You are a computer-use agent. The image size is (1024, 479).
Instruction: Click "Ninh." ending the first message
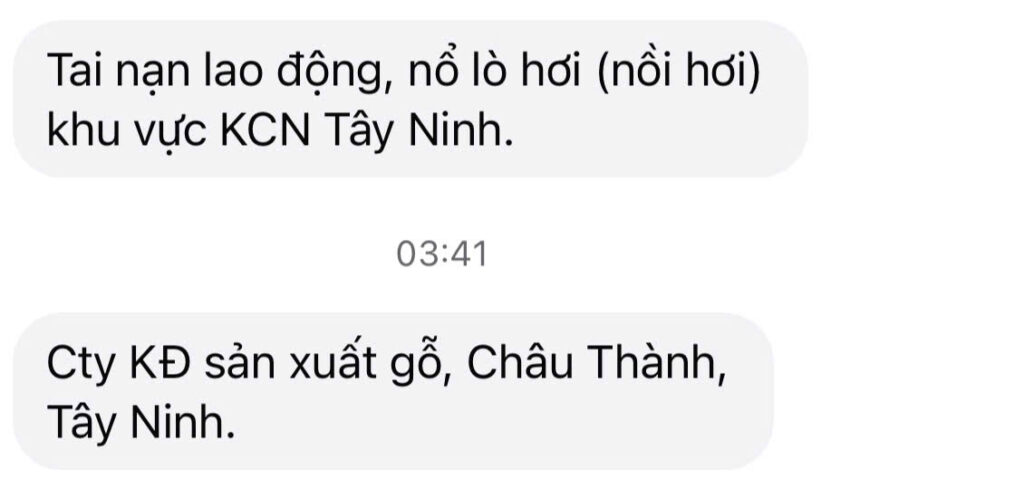tap(461, 131)
